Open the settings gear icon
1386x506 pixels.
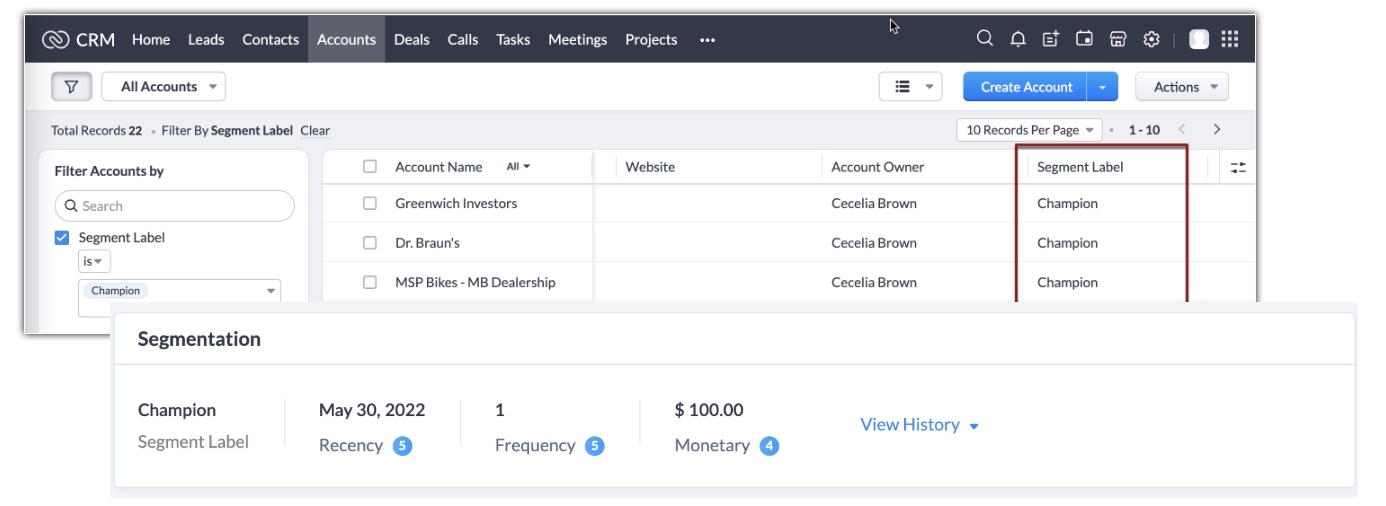click(1151, 39)
